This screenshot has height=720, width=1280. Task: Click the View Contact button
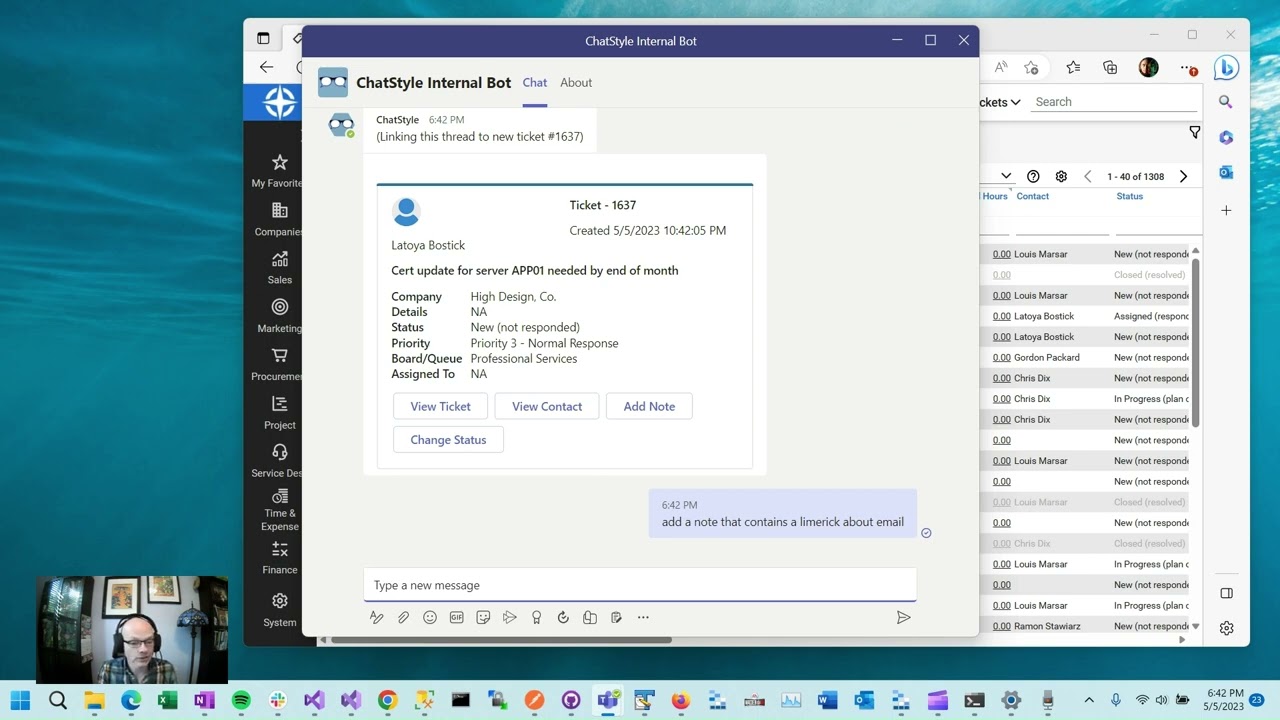(x=547, y=406)
